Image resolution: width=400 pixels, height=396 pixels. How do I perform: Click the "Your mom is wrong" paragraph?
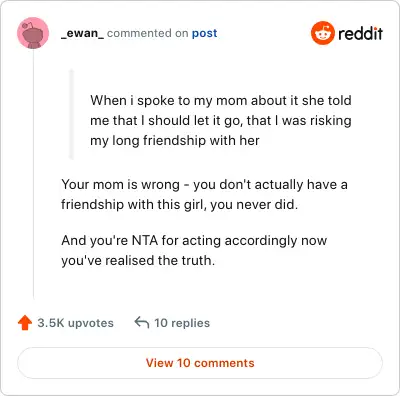204,194
